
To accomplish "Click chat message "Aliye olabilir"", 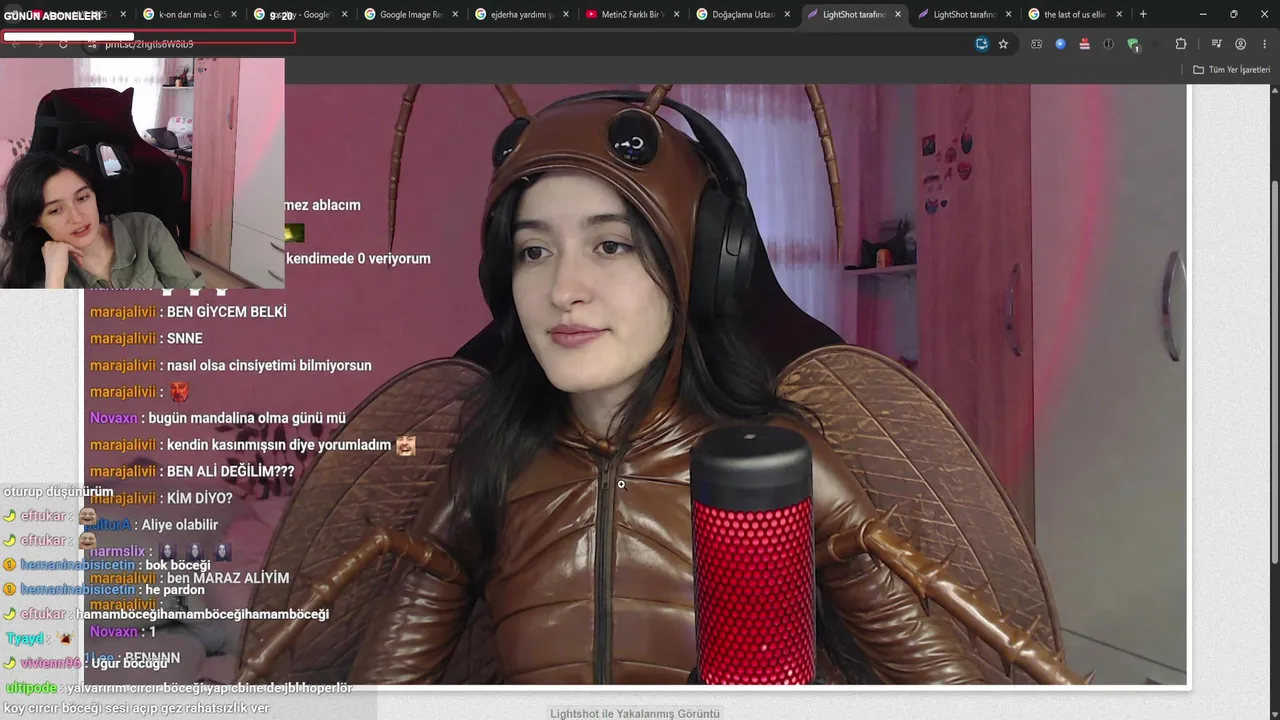I will point(180,524).
